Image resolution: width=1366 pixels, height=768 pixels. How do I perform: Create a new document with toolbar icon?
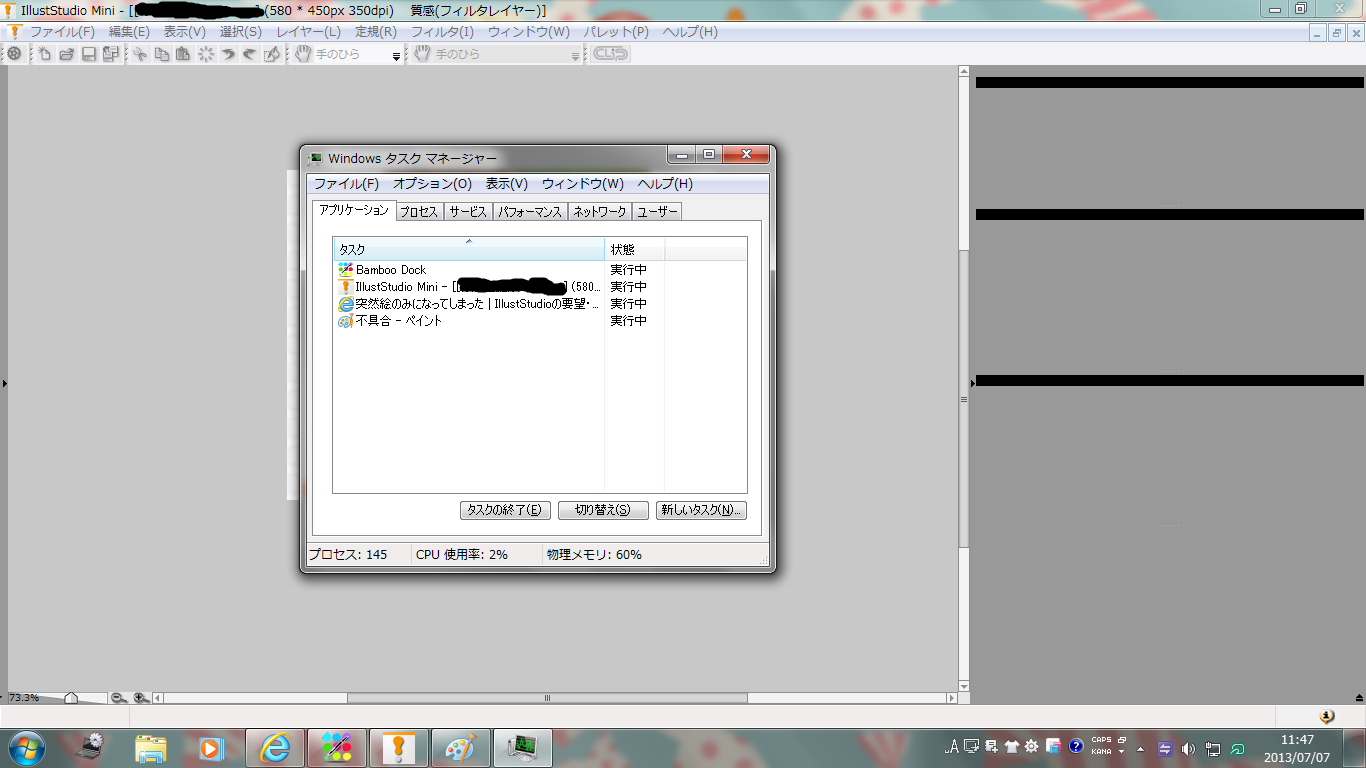click(45, 54)
